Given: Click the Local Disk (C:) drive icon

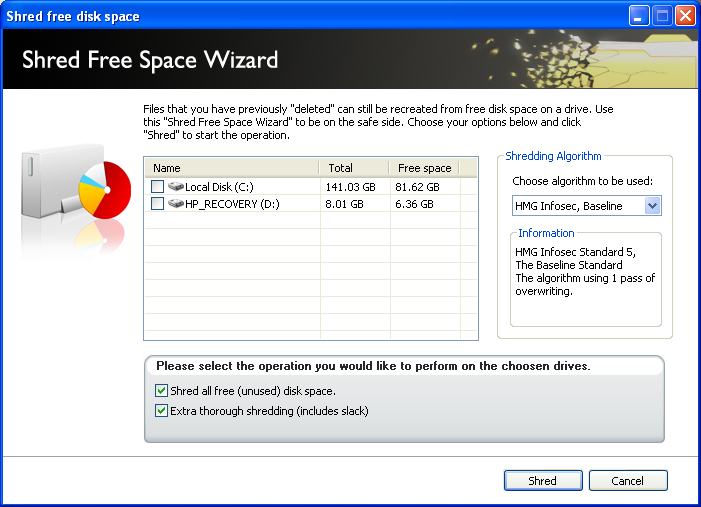Looking at the screenshot, I should [176, 186].
